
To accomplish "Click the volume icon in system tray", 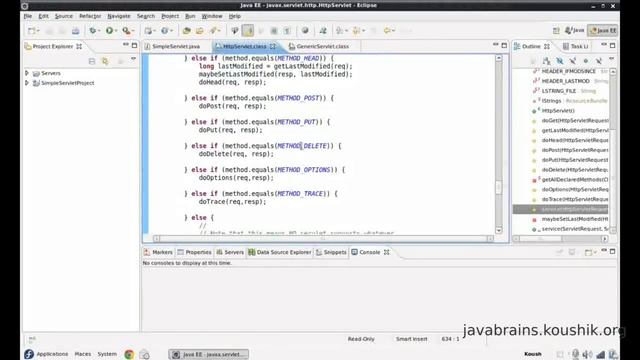I will 587,354.
